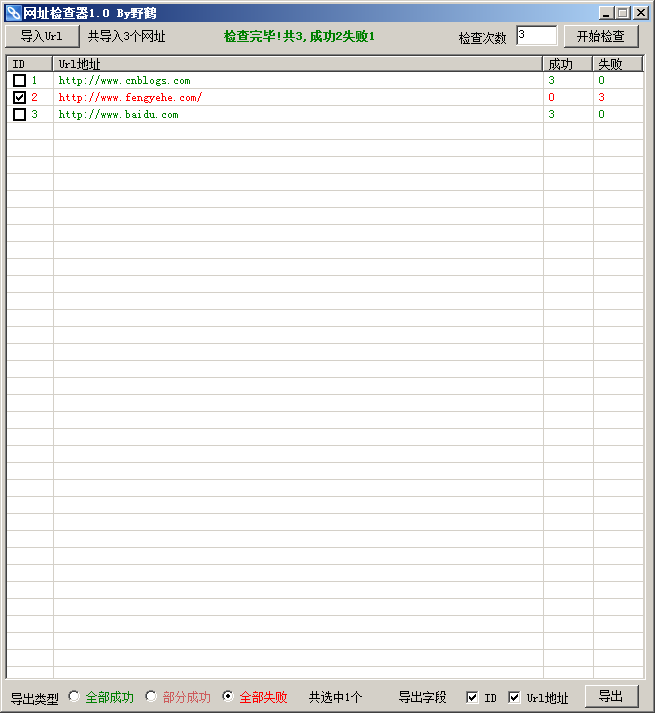Click the failure count 0 for baidu

click(x=601, y=114)
